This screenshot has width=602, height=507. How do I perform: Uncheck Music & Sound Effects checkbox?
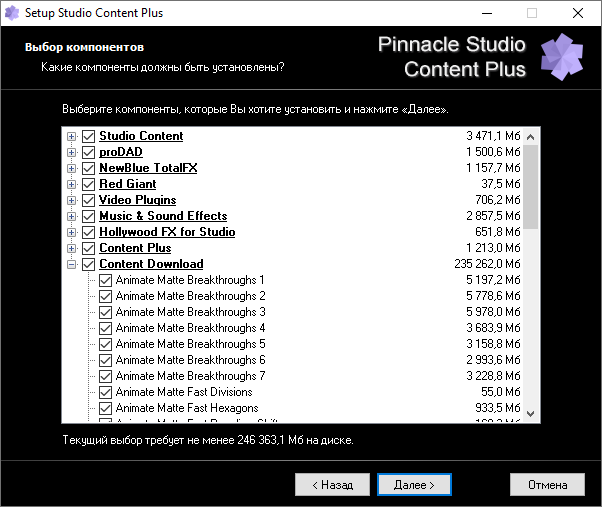(x=89, y=216)
